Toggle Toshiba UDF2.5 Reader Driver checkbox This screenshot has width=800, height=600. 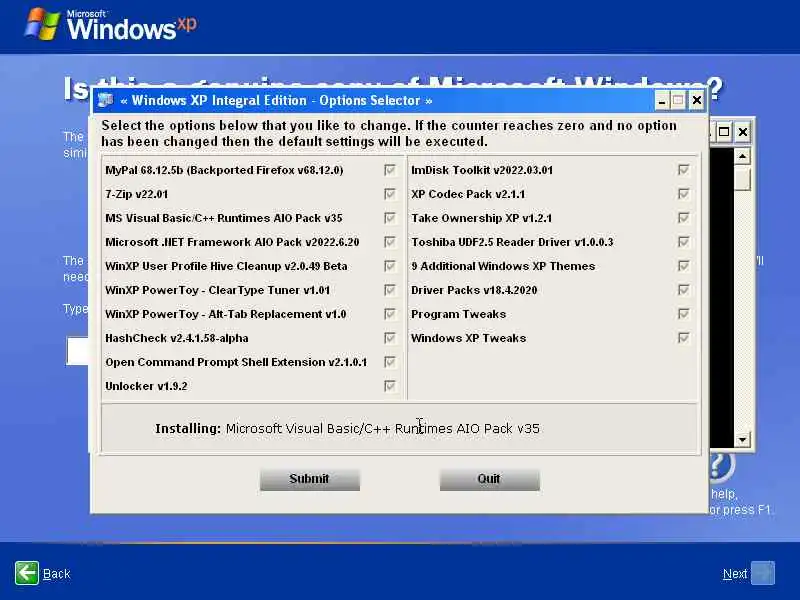684,242
